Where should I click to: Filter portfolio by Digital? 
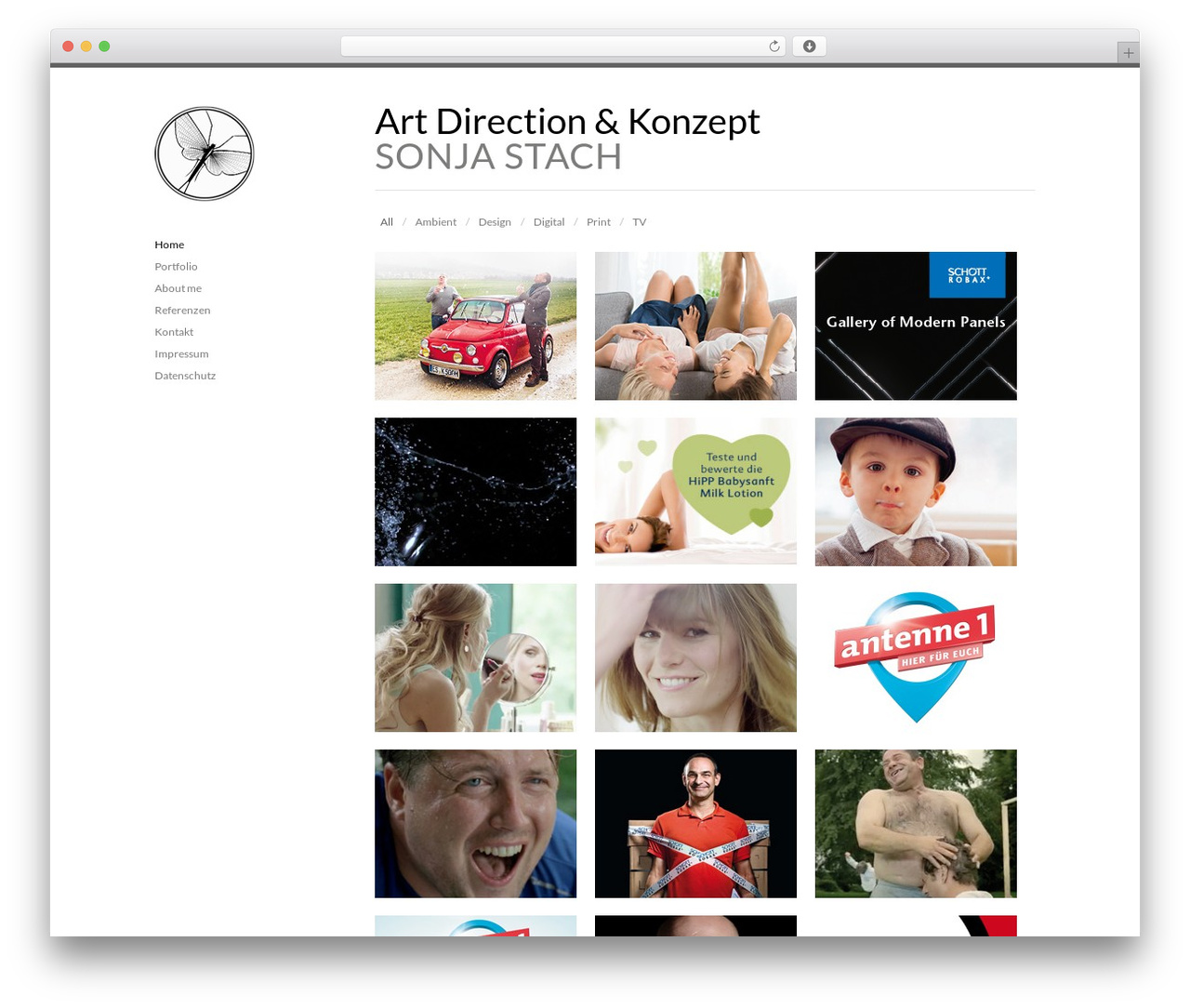pos(549,222)
